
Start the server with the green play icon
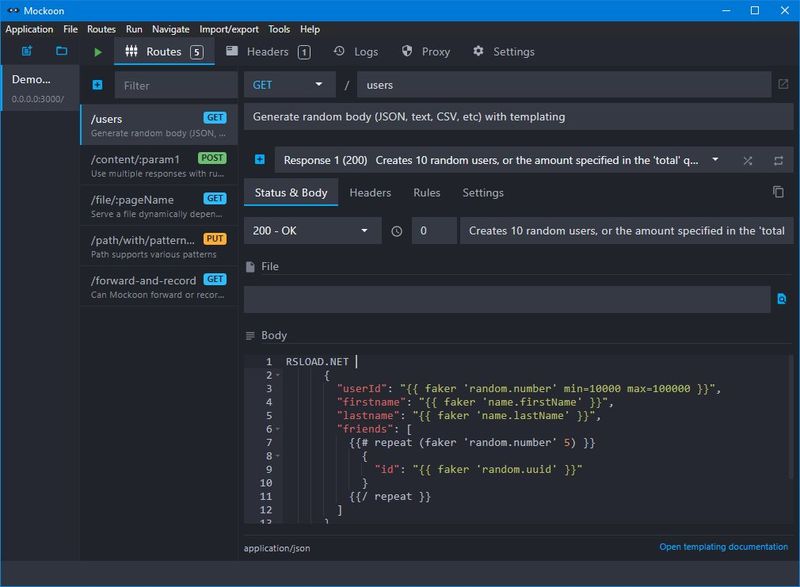click(97, 52)
